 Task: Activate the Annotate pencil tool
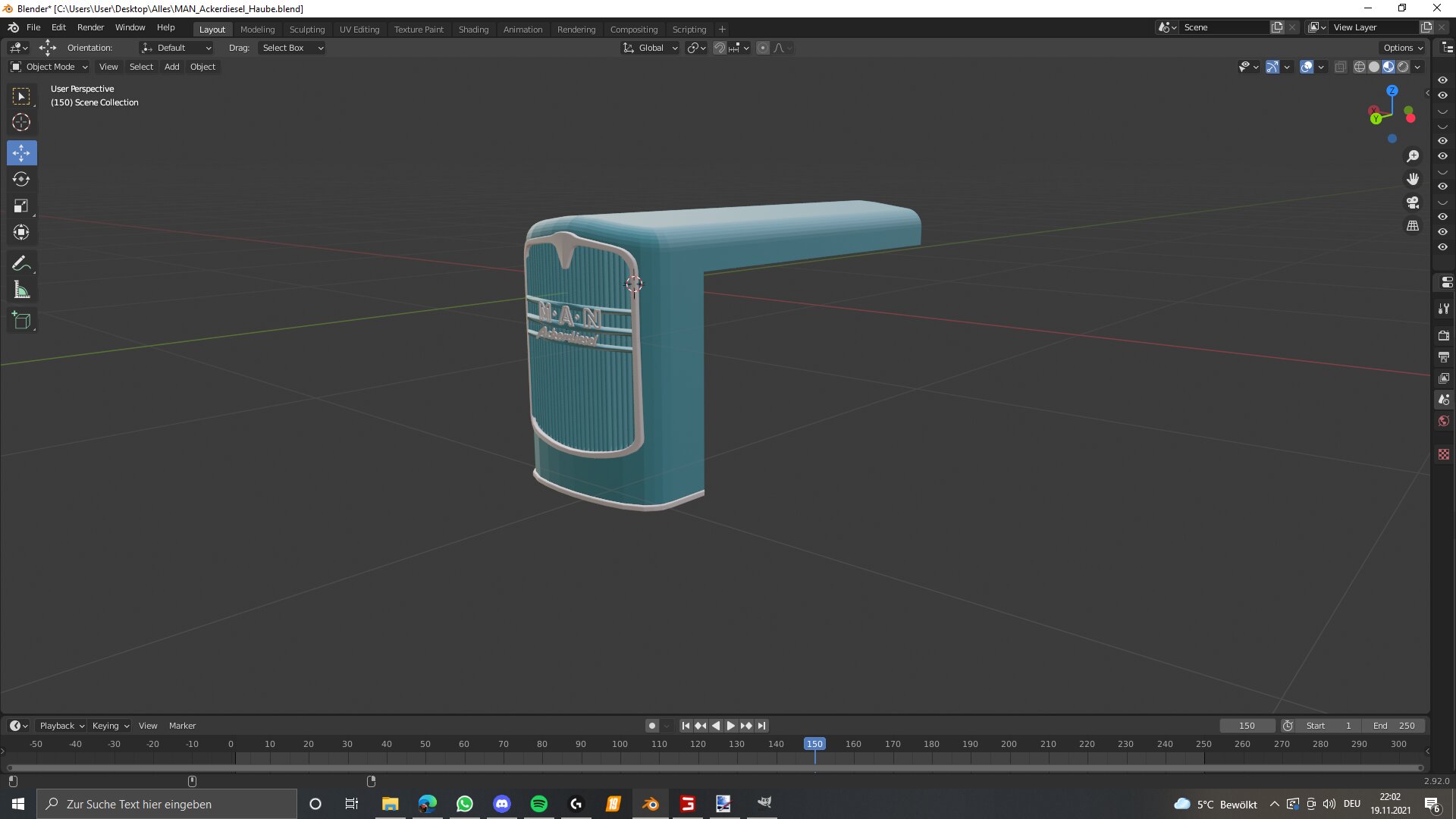(21, 264)
